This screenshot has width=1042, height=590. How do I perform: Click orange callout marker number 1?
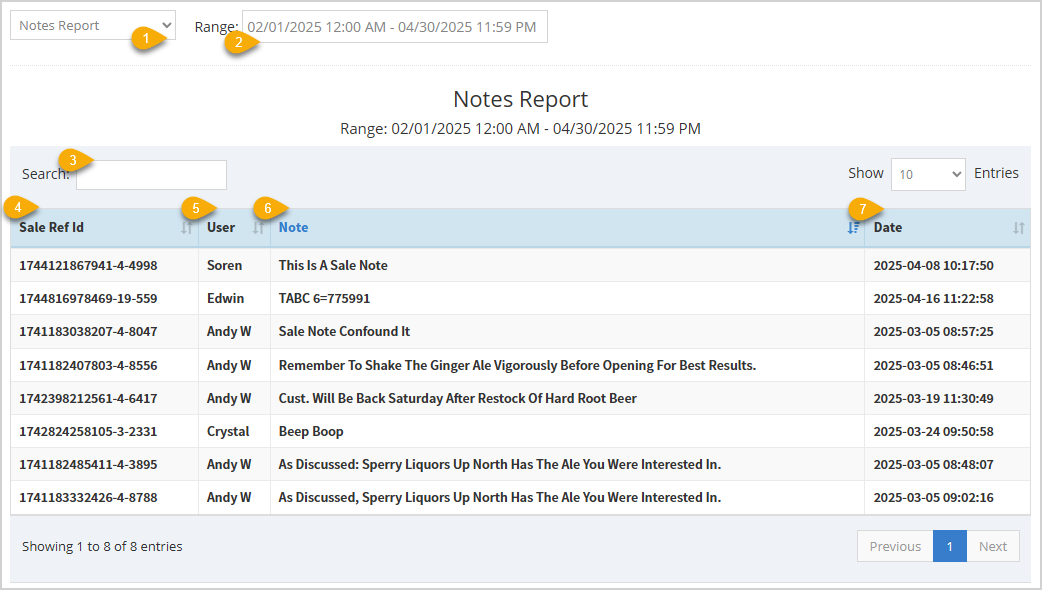click(145, 39)
